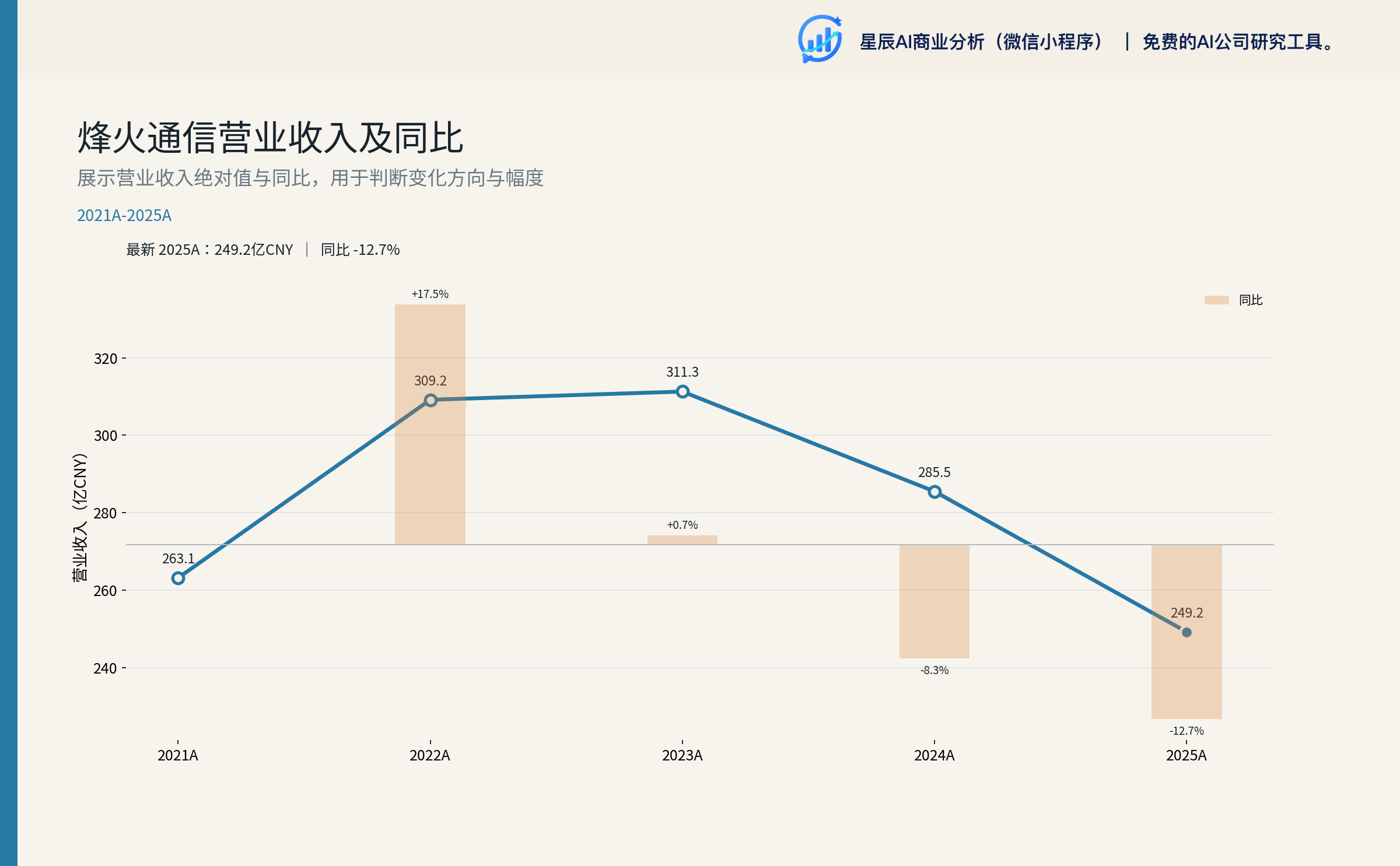Click the 同比 legend label
The height and width of the screenshot is (866, 1400).
(1250, 300)
